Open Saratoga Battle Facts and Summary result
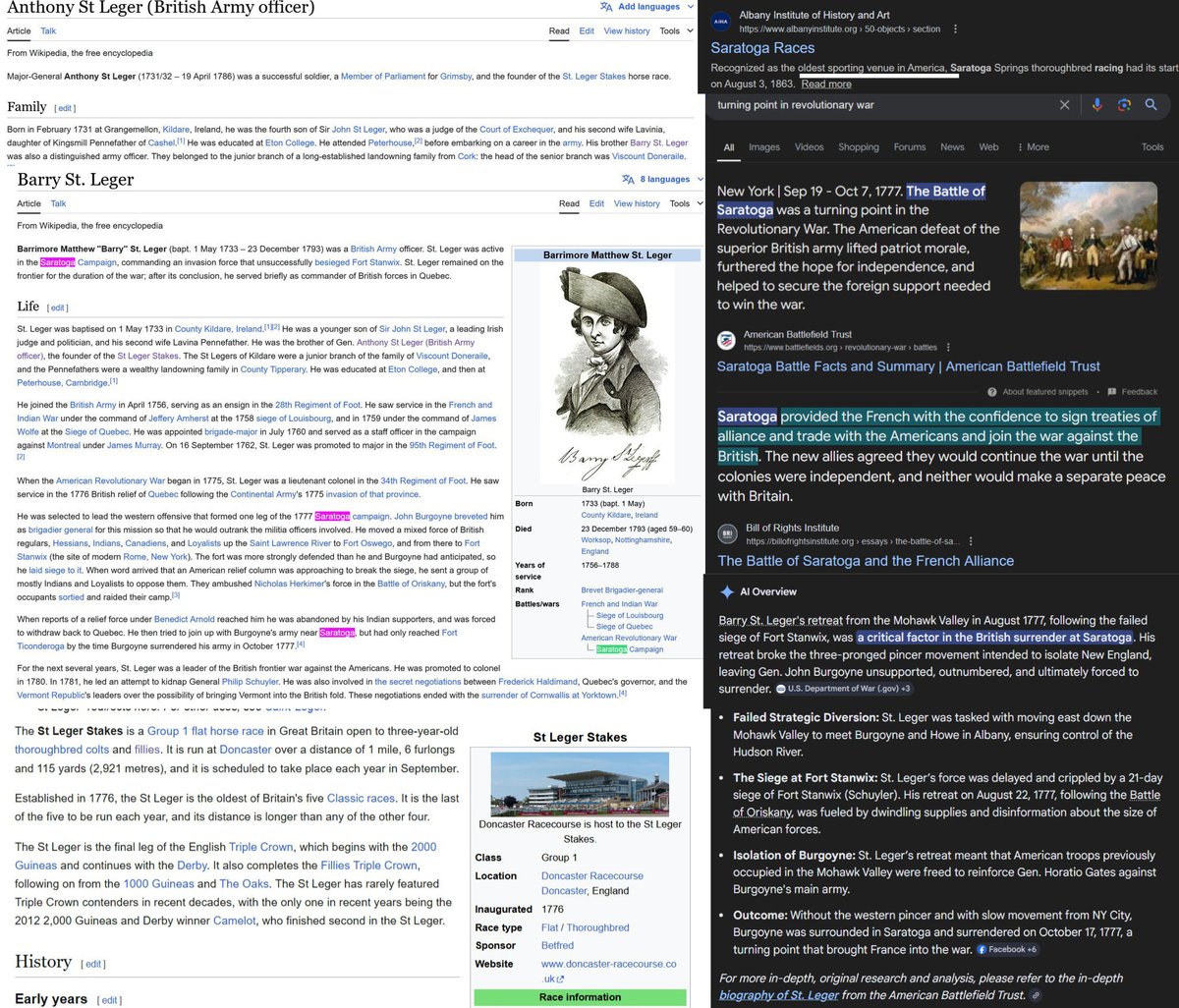The image size is (1179, 1008). [x=909, y=366]
